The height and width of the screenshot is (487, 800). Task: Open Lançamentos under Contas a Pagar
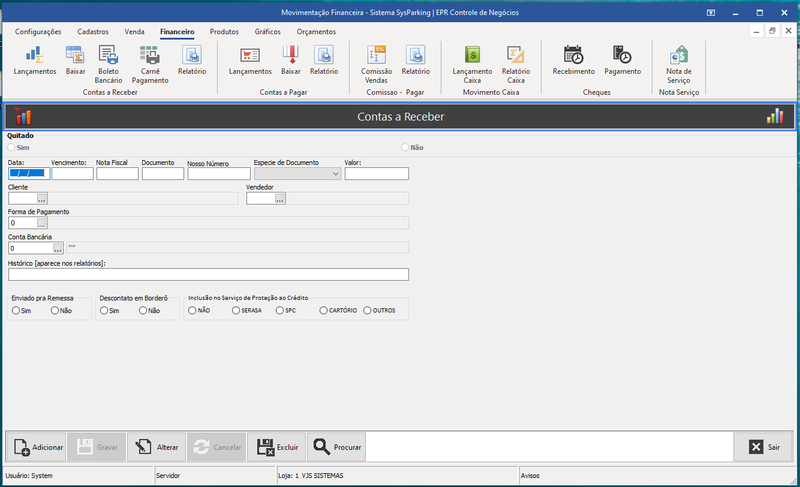pyautogui.click(x=250, y=60)
